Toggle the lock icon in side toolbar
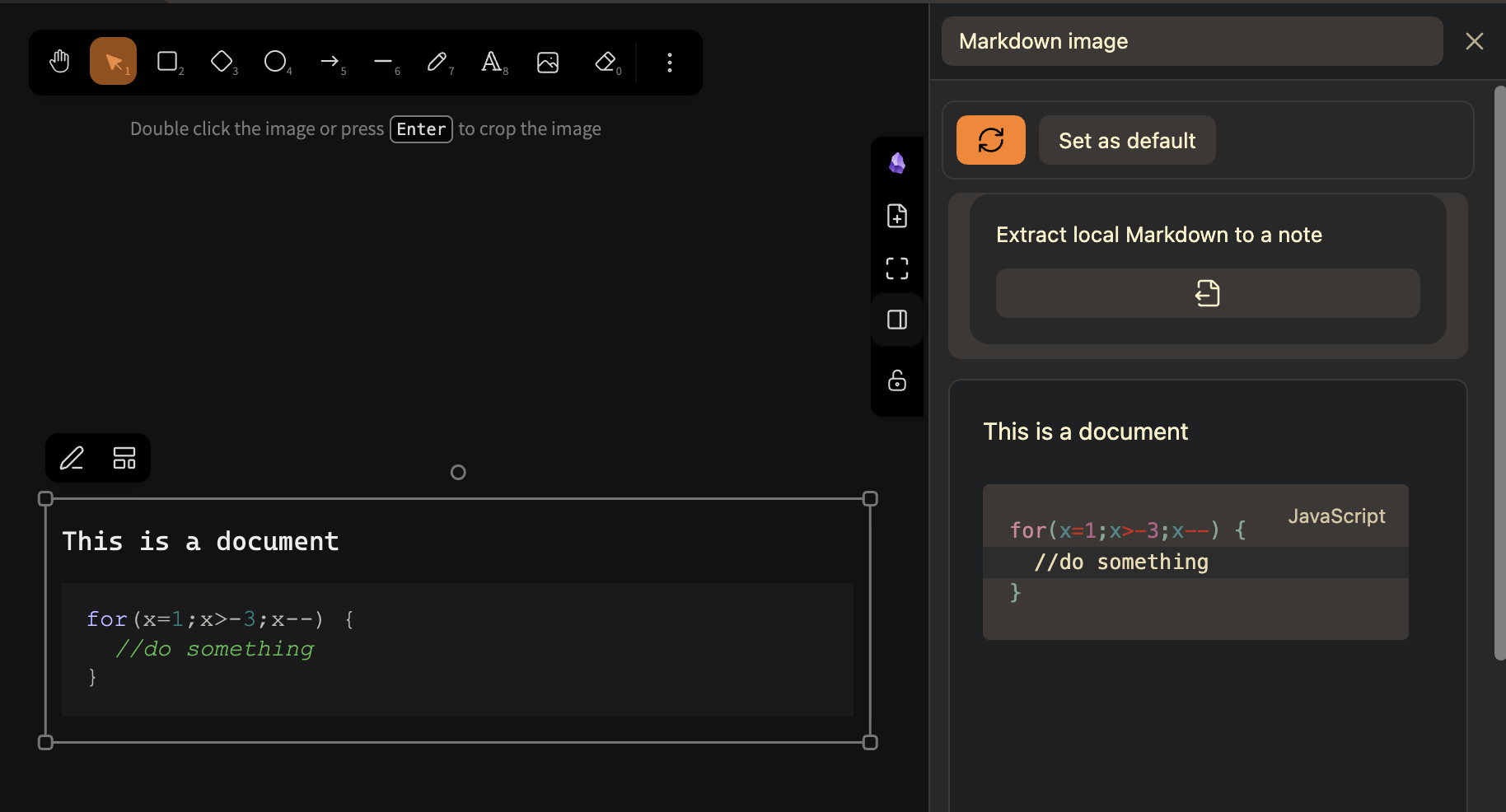The width and height of the screenshot is (1506, 812). [x=897, y=380]
